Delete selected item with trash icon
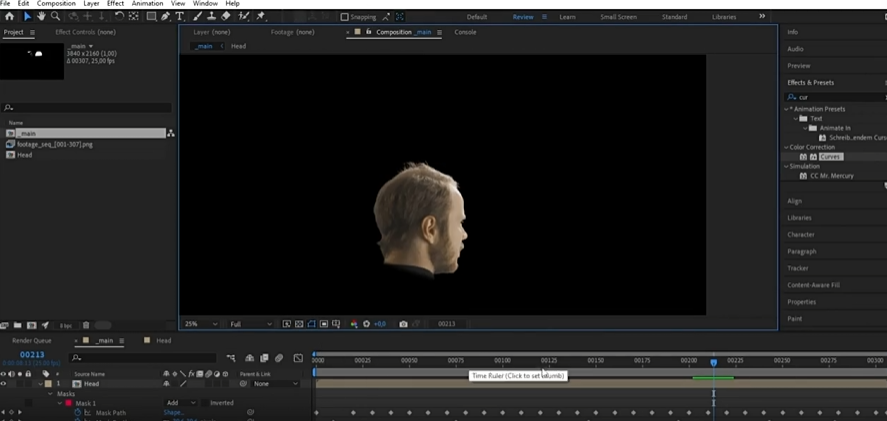Viewport: 887px width, 421px height. [86, 325]
